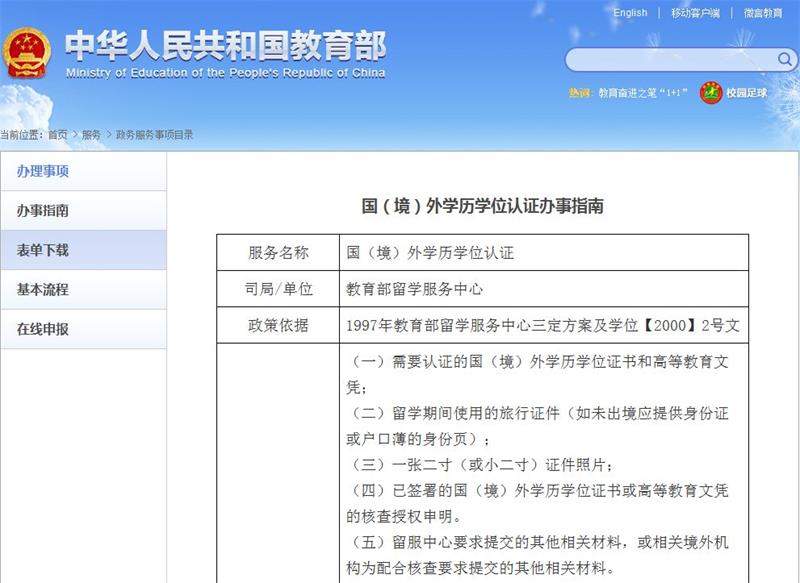Open the 移动客户端 link
This screenshot has width=800, height=583.
coord(695,13)
